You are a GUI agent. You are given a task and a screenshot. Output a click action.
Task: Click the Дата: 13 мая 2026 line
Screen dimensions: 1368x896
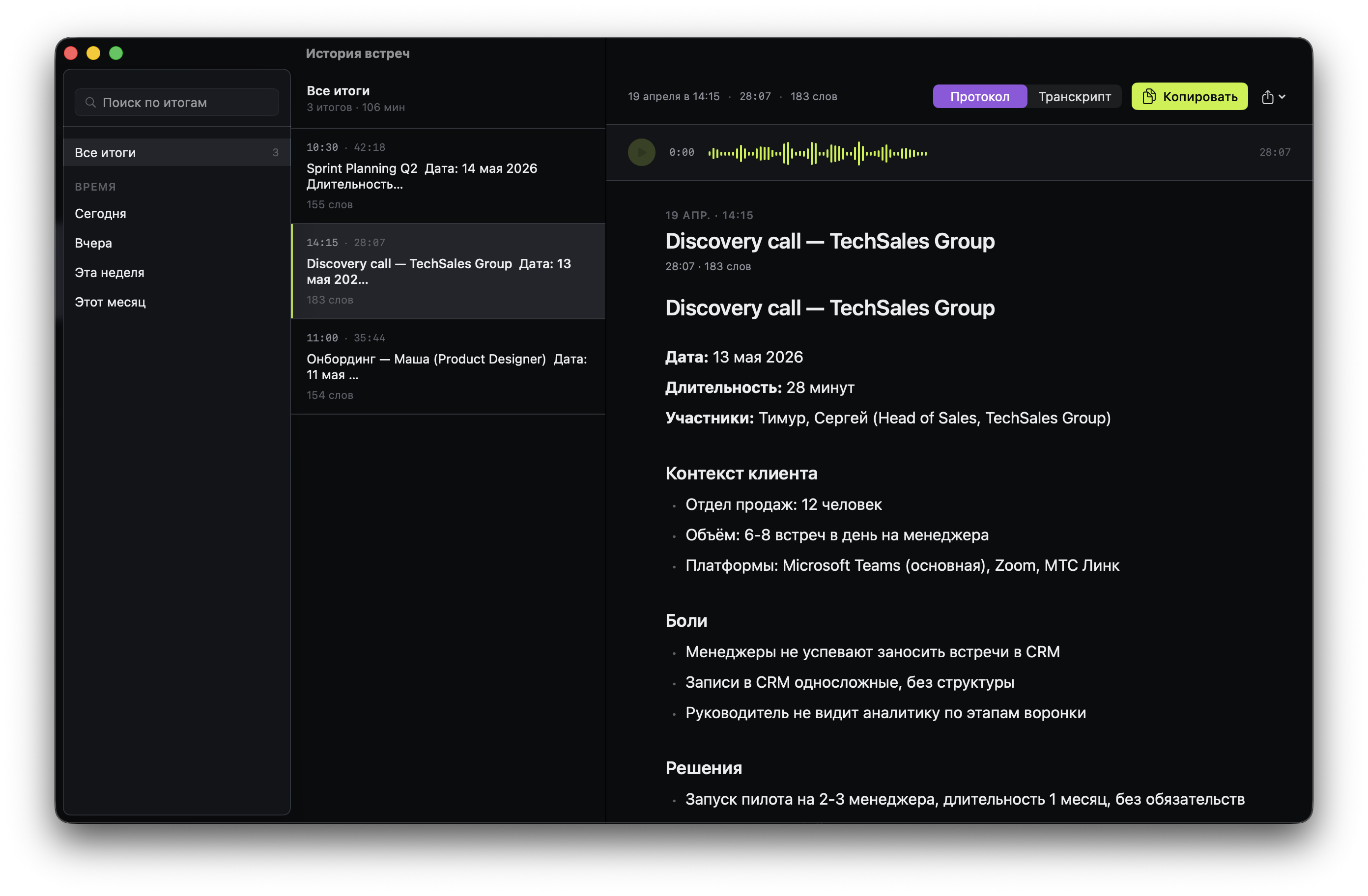[734, 357]
